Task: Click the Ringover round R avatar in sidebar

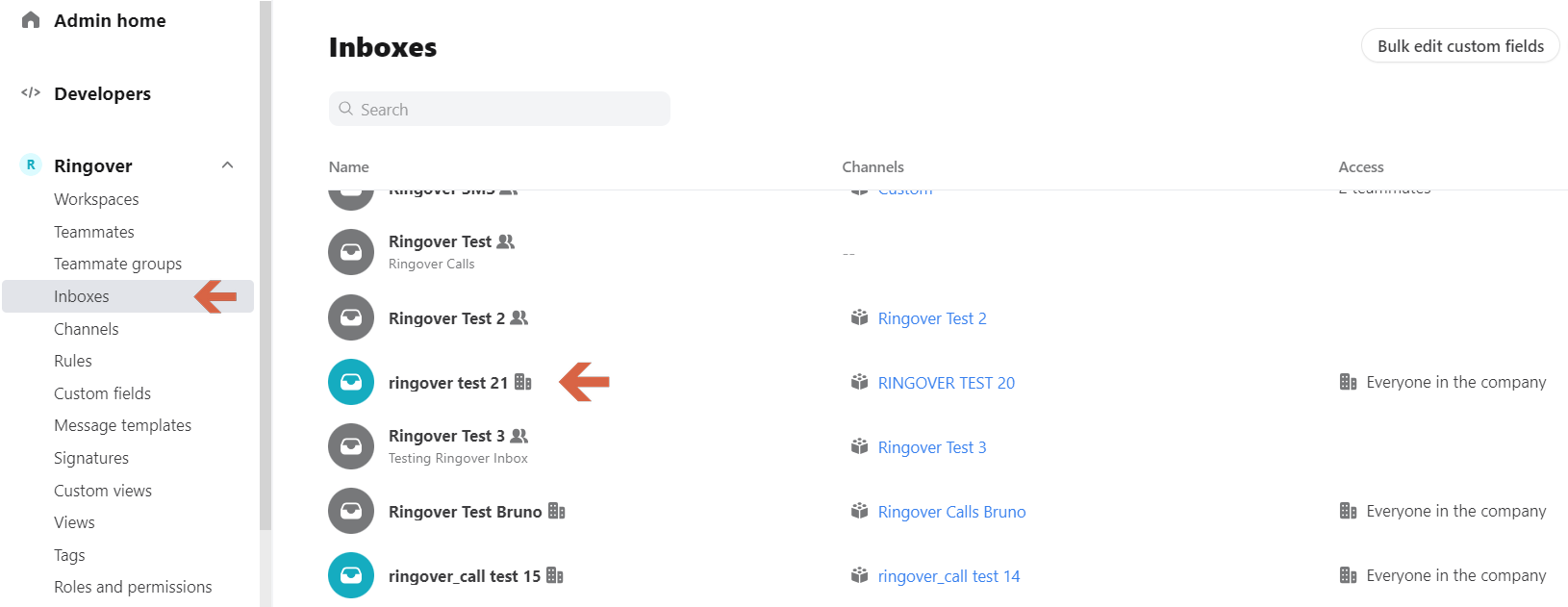Action: tap(31, 165)
